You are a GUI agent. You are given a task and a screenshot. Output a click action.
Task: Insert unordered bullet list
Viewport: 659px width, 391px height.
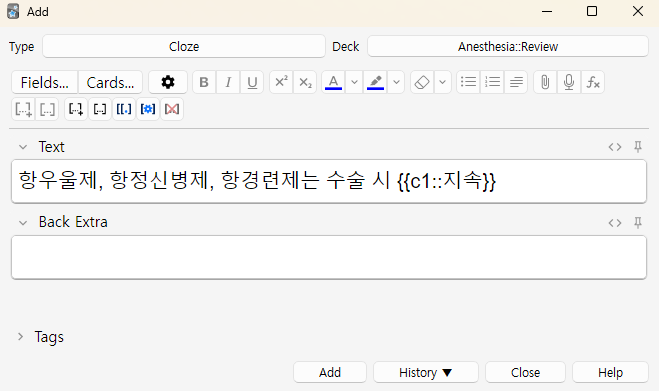[x=468, y=82]
